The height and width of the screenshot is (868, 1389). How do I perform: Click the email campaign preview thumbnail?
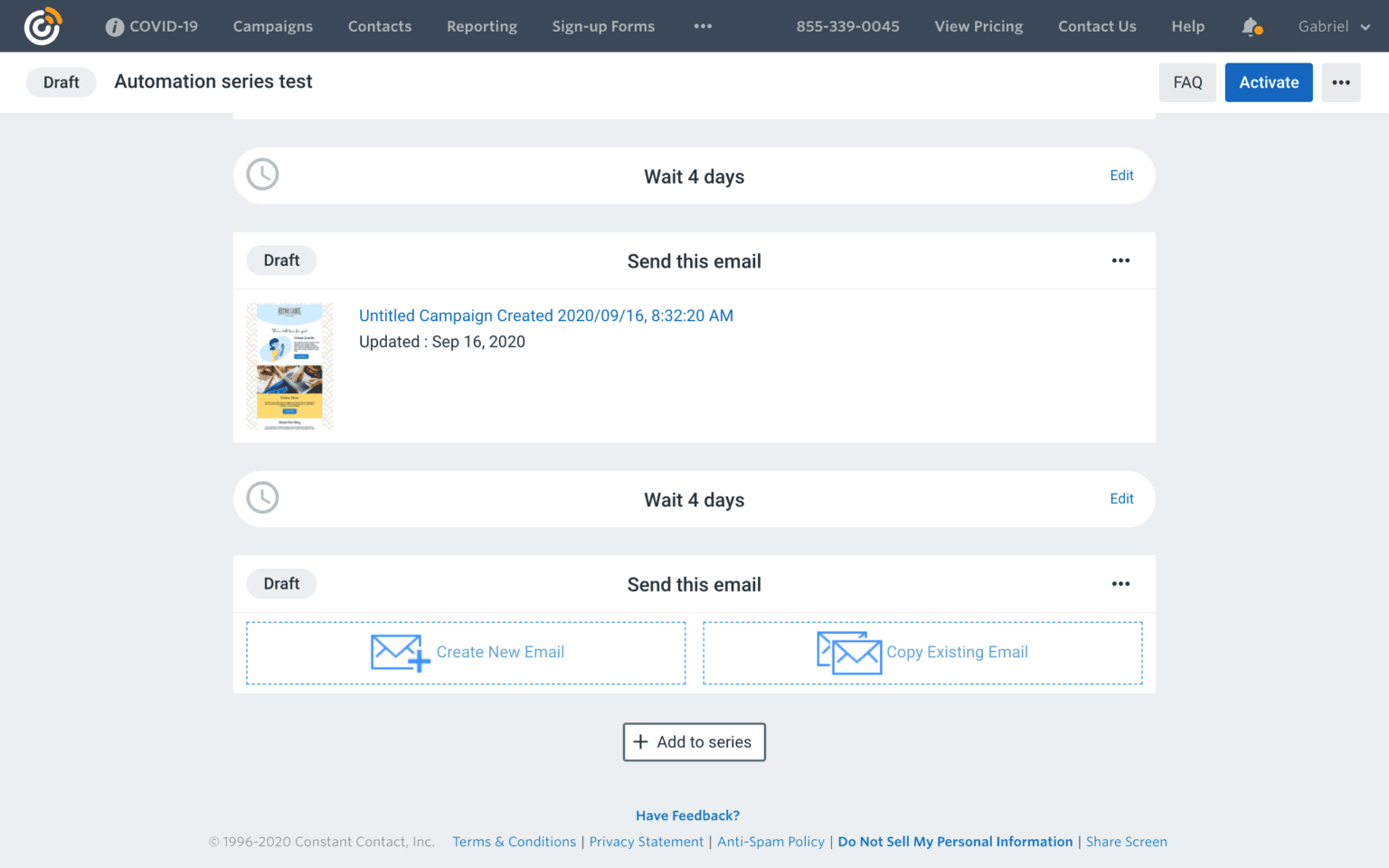point(289,366)
